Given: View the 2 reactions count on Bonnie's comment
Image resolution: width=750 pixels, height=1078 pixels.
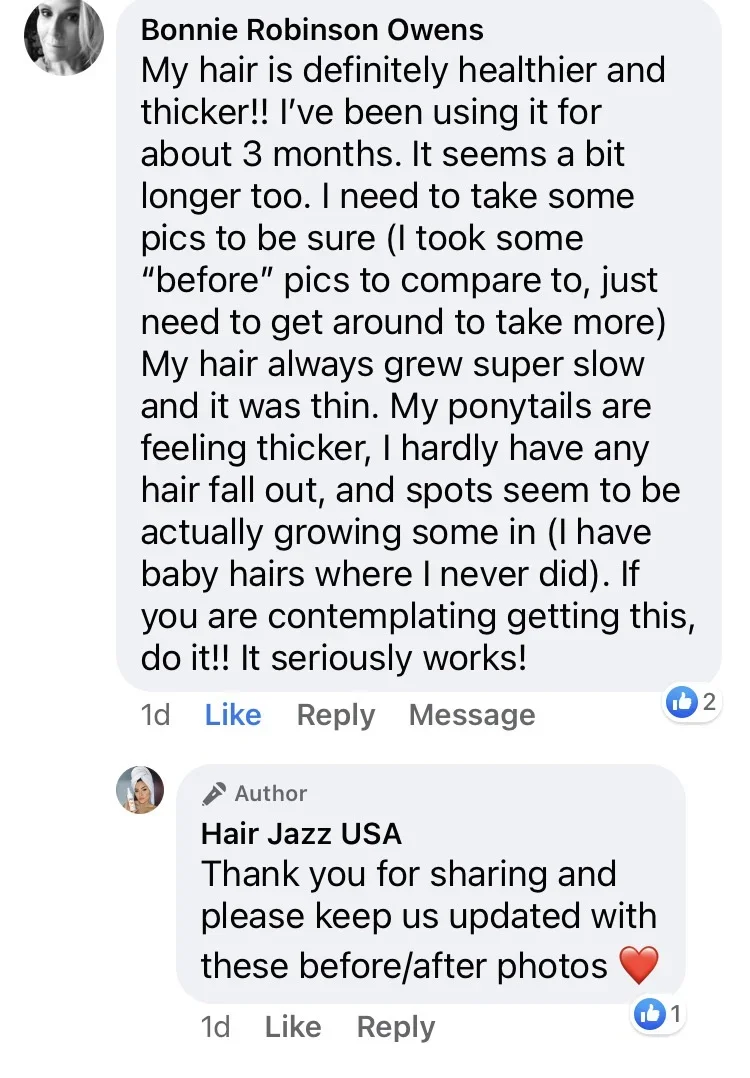Looking at the screenshot, I should (x=709, y=703).
